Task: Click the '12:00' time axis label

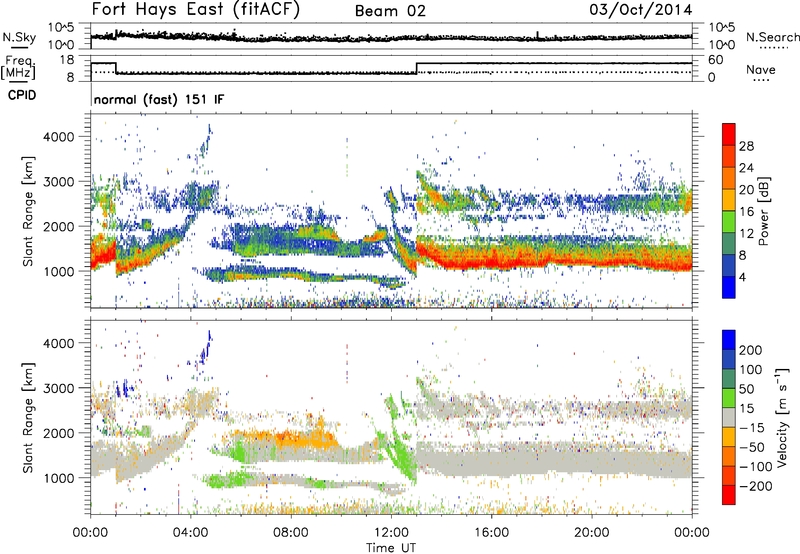Action: [x=391, y=533]
